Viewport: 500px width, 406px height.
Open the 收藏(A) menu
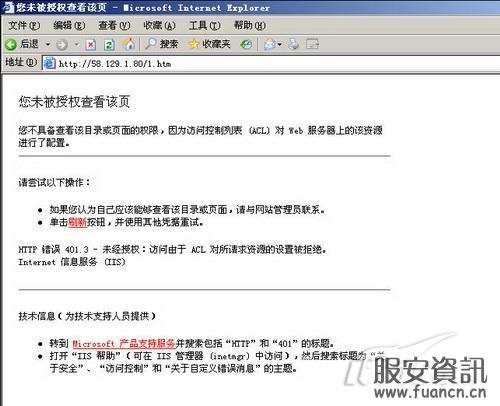click(159, 25)
